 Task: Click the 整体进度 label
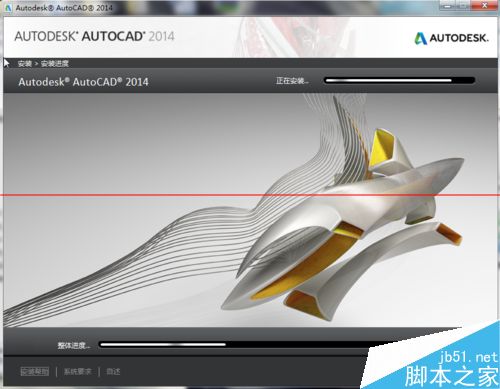pos(74,345)
